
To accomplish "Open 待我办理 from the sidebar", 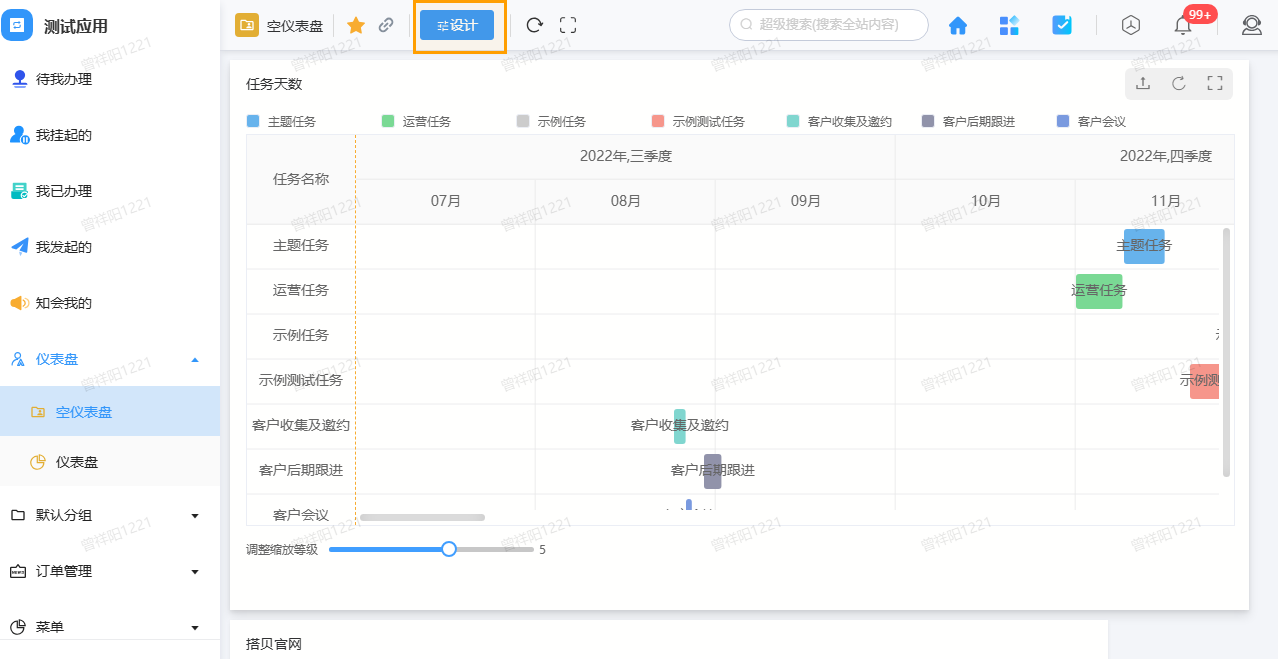I will (65, 79).
